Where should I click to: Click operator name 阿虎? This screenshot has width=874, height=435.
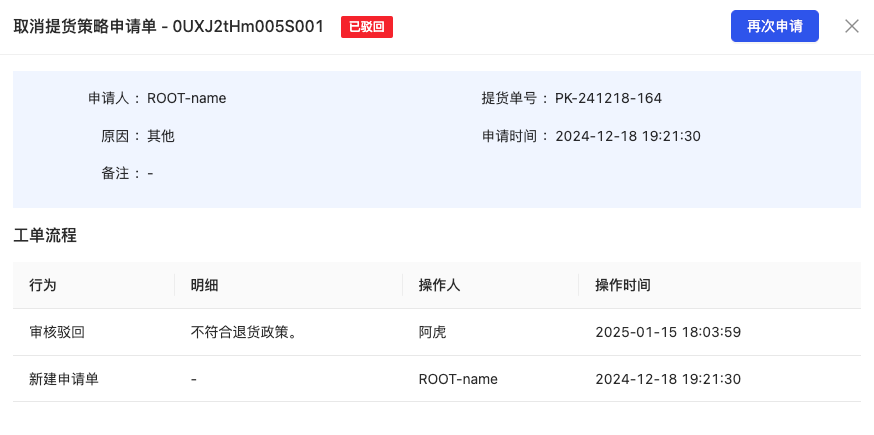pyautogui.click(x=432, y=332)
